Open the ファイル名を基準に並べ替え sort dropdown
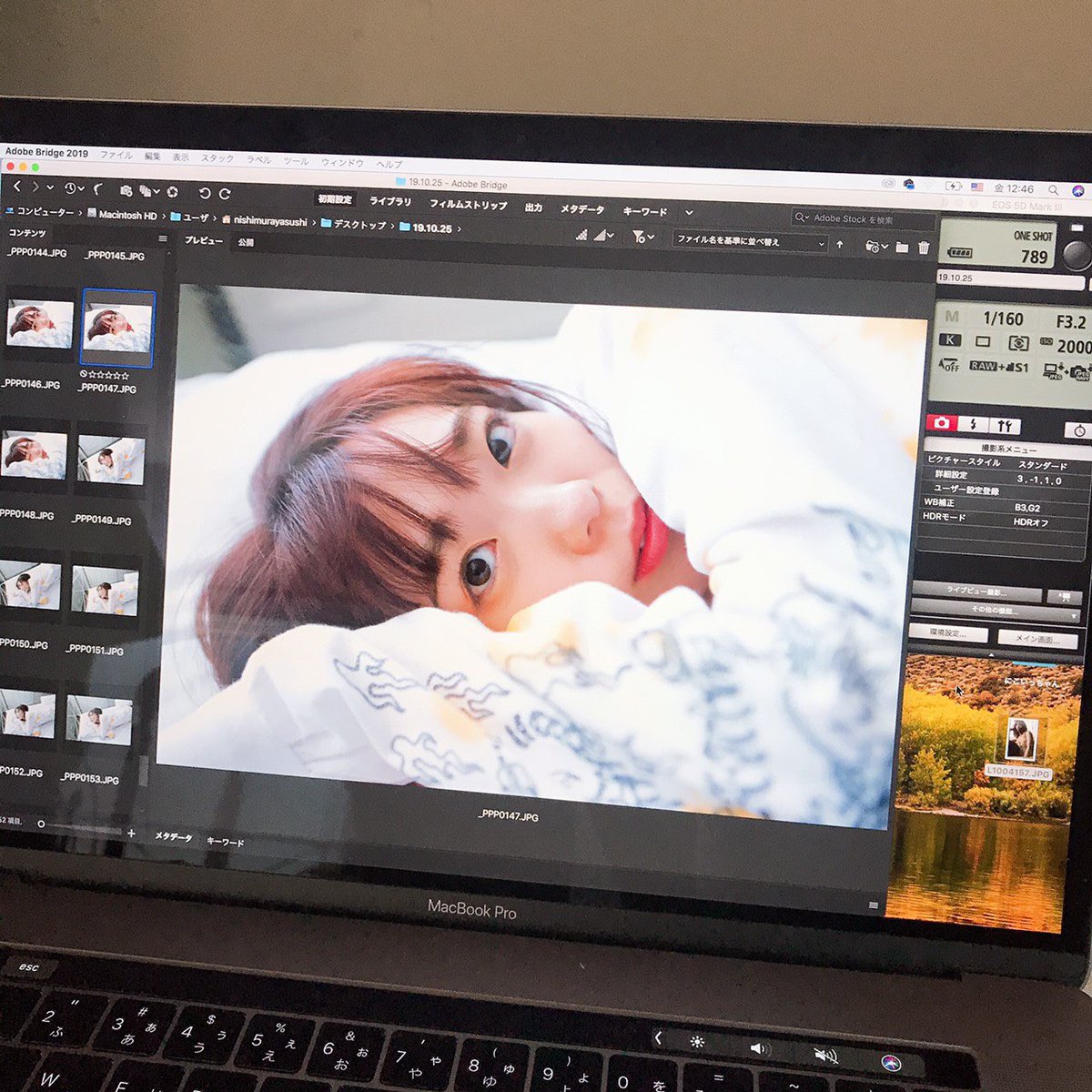1092x1092 pixels. tap(750, 242)
